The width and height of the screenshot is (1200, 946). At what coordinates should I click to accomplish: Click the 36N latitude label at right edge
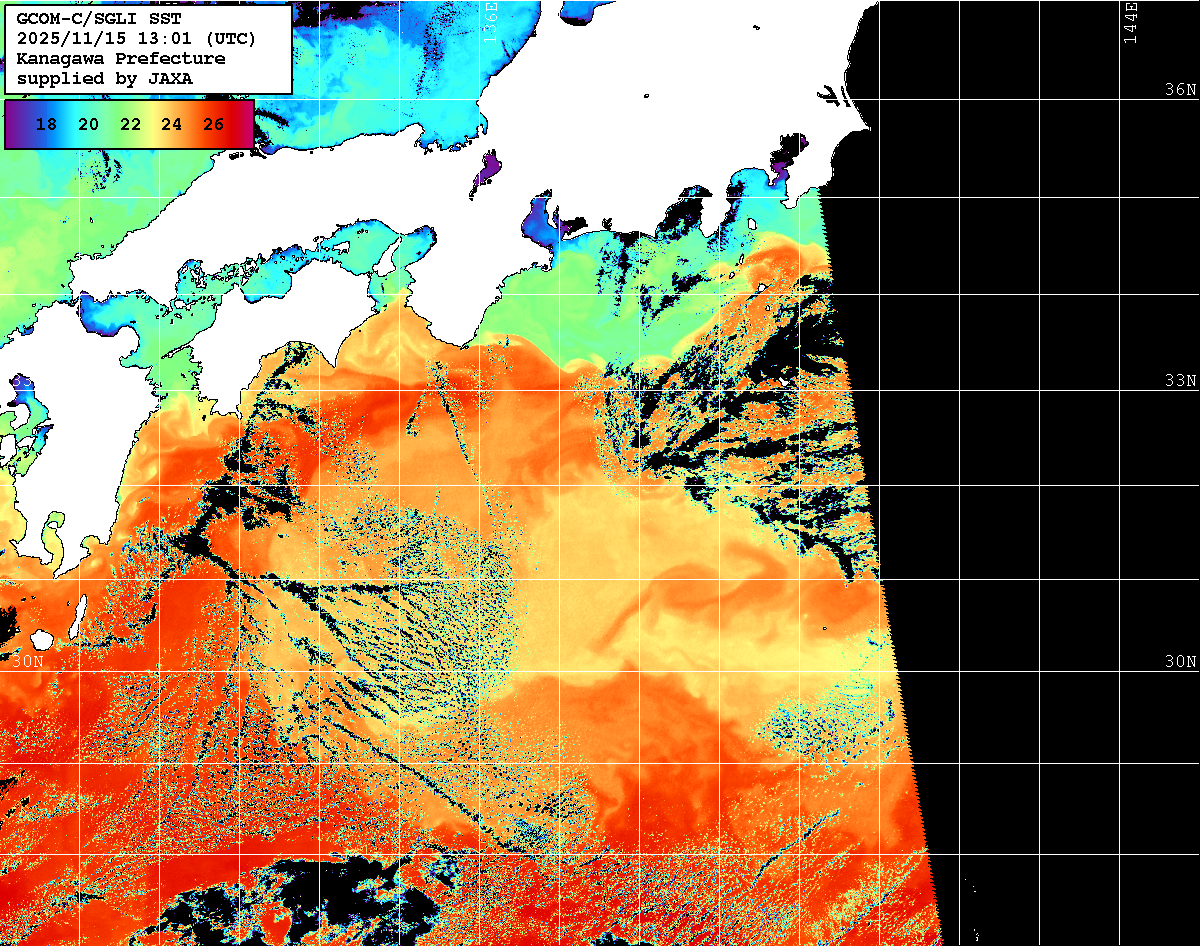pos(1180,90)
